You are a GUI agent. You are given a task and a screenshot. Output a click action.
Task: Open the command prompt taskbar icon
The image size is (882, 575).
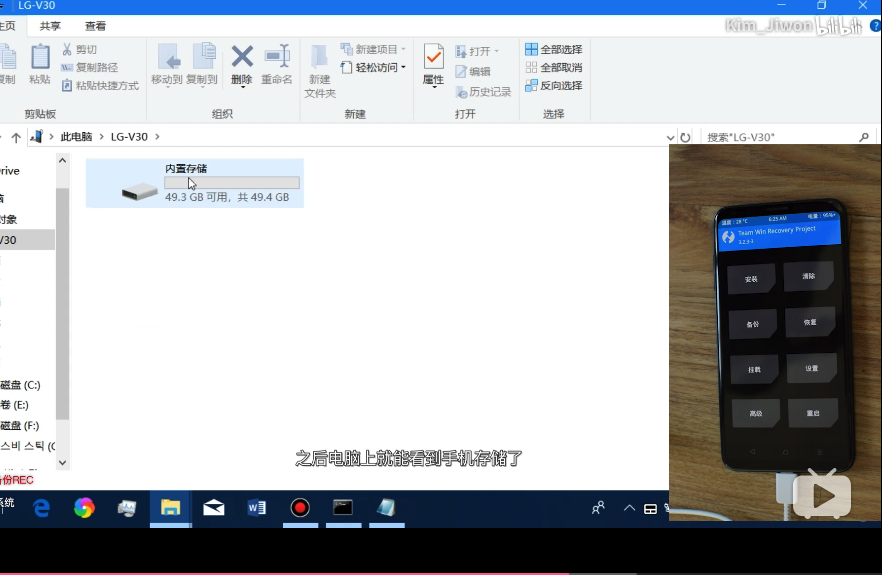coord(343,507)
